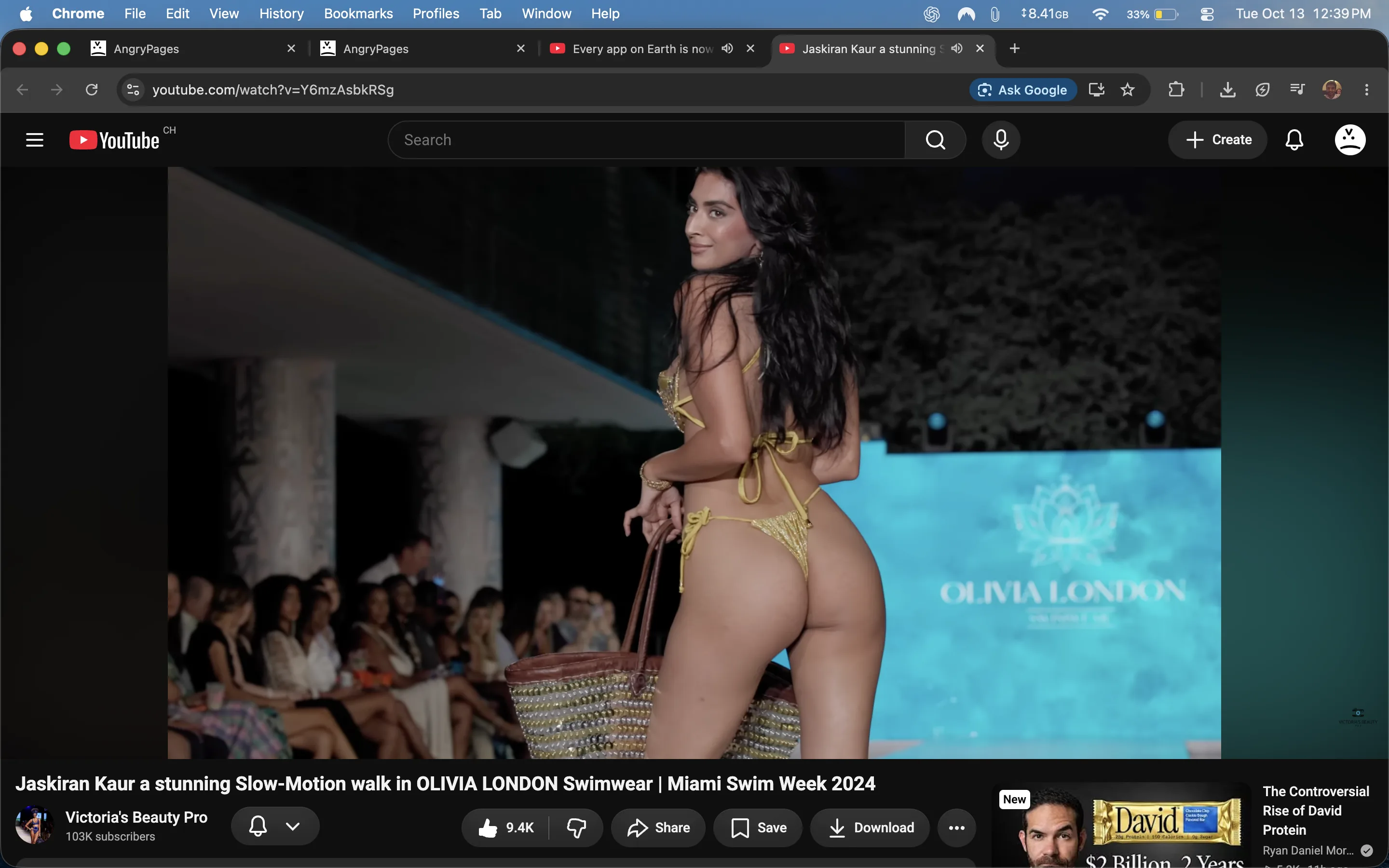Open the Bookmarks menu in menu bar
The width and height of the screenshot is (1389, 868).
358,14
